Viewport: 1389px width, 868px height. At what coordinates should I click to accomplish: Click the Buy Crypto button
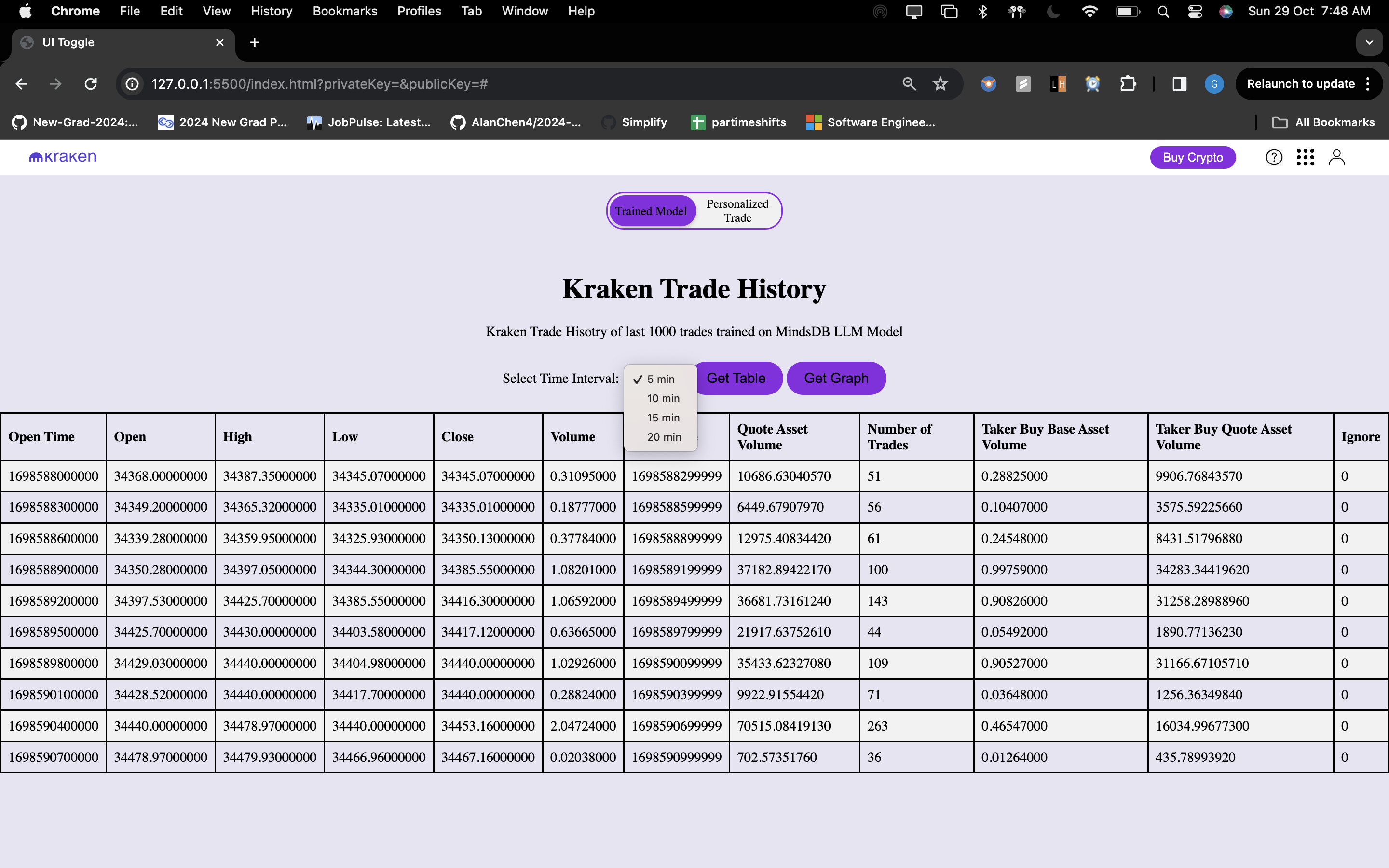tap(1192, 157)
